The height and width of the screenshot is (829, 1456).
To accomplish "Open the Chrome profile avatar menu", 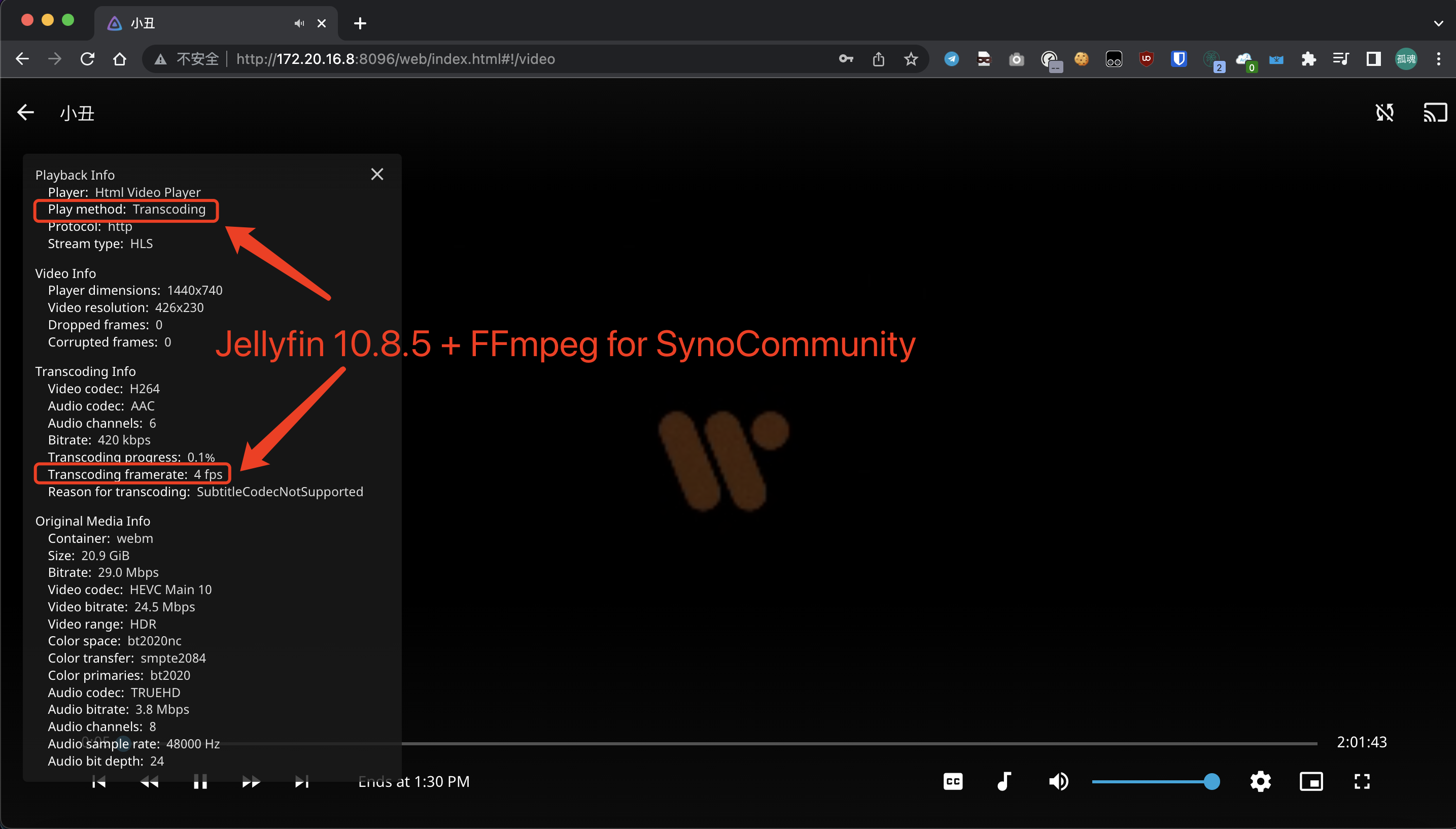I will click(1406, 59).
